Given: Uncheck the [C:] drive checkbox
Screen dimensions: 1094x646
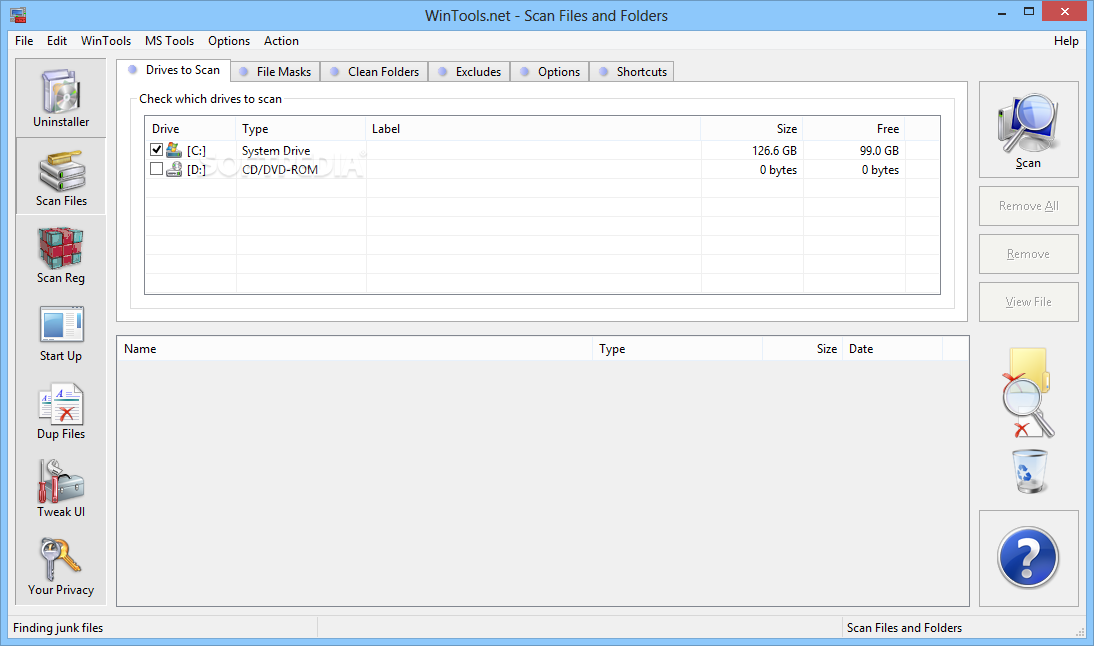Looking at the screenshot, I should tap(156, 149).
